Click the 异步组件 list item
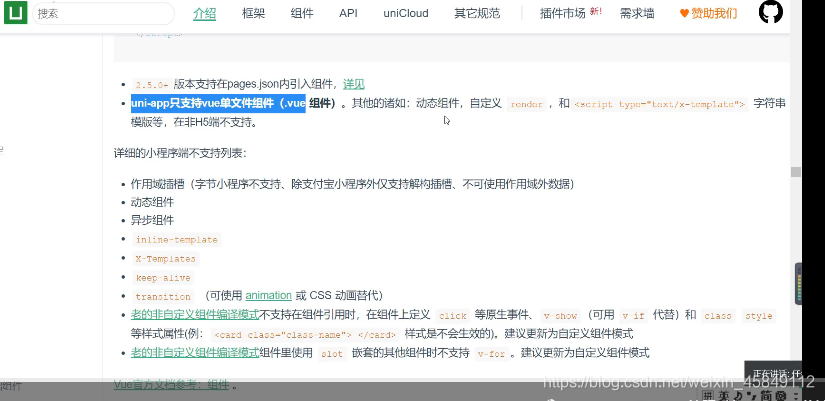 152,220
